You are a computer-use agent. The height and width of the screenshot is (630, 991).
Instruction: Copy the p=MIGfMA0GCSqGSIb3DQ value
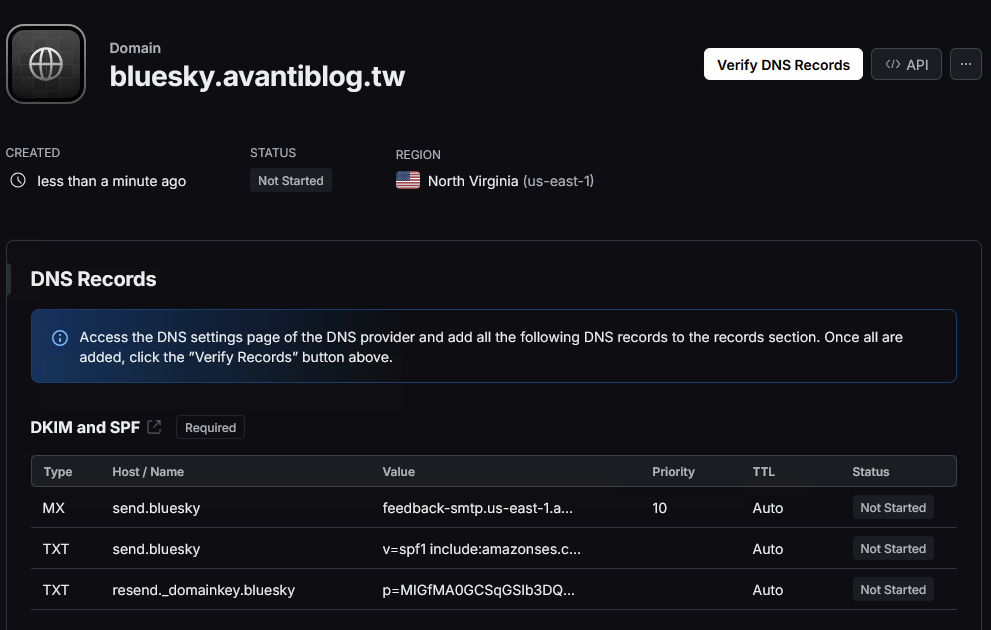coord(478,590)
